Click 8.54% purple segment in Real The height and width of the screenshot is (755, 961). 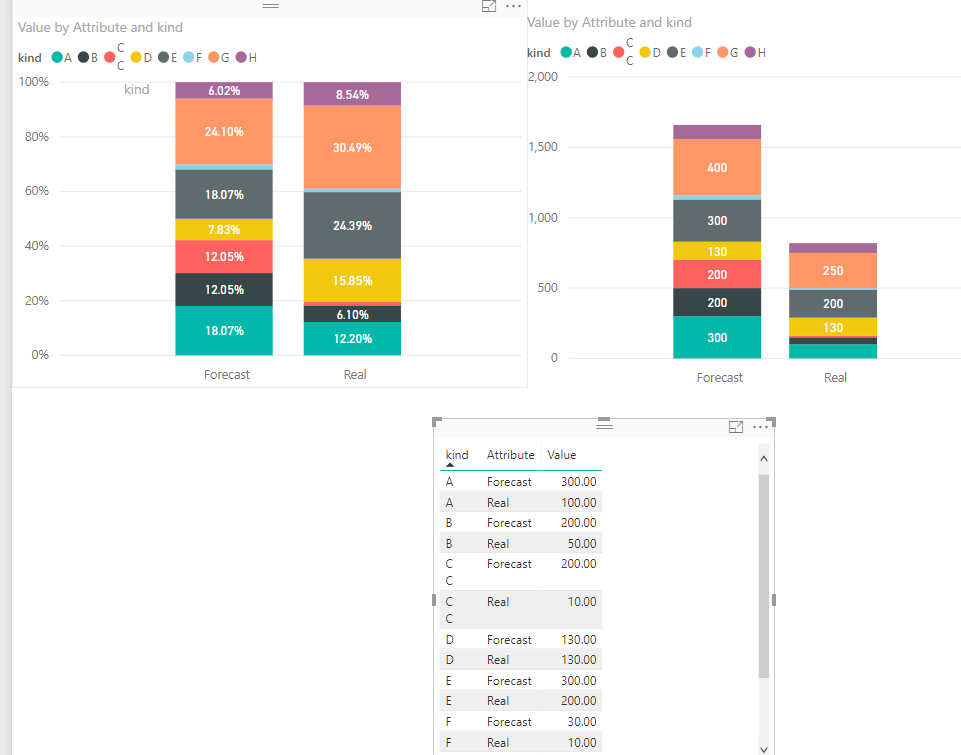[352, 94]
